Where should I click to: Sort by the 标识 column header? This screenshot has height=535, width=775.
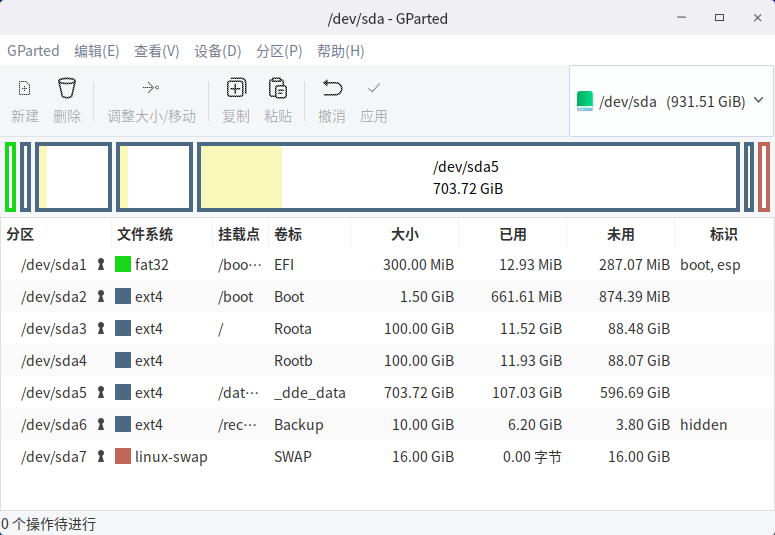724,234
